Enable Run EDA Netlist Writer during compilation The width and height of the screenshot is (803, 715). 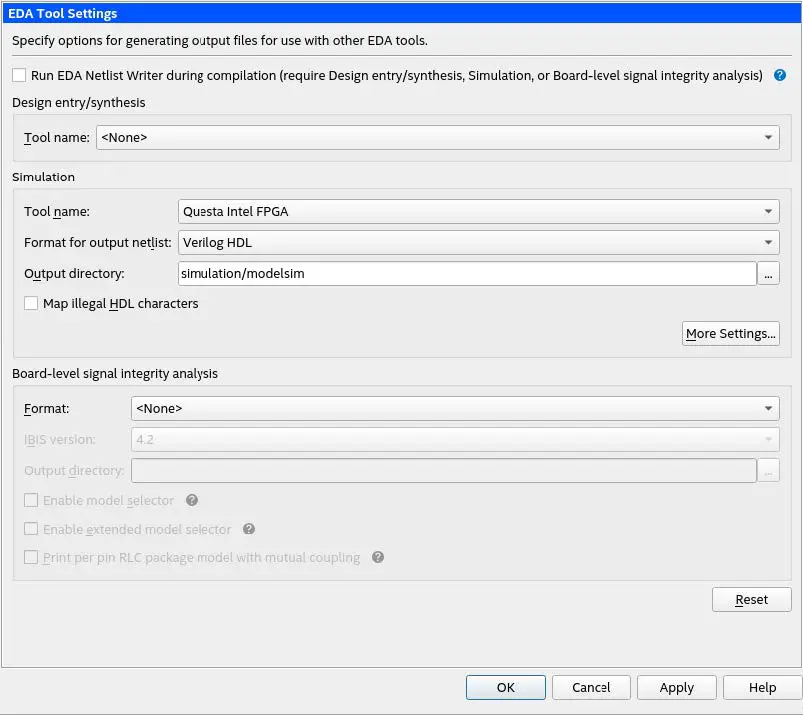(17, 75)
